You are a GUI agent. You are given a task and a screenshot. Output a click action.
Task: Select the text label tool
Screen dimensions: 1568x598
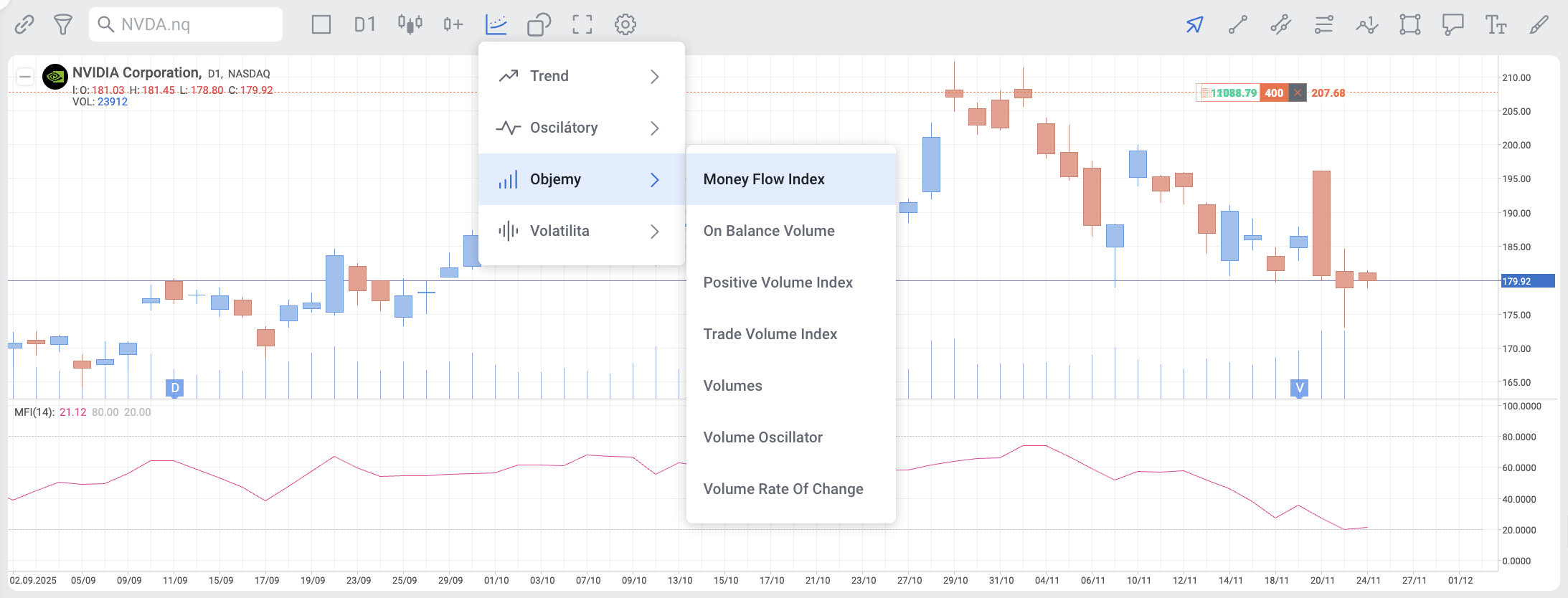pyautogui.click(x=1496, y=24)
